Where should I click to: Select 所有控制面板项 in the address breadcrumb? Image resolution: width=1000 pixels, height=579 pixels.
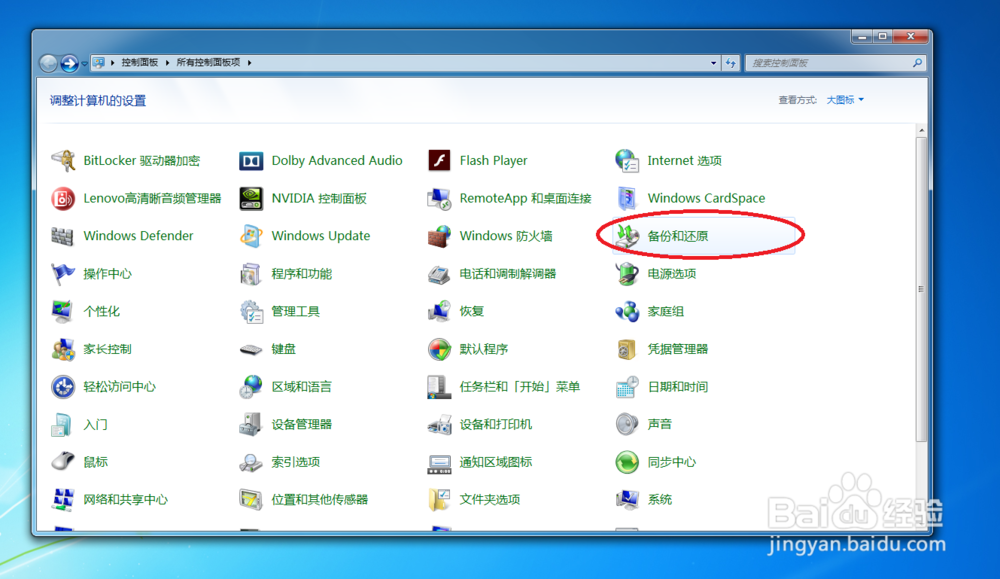tap(208, 62)
